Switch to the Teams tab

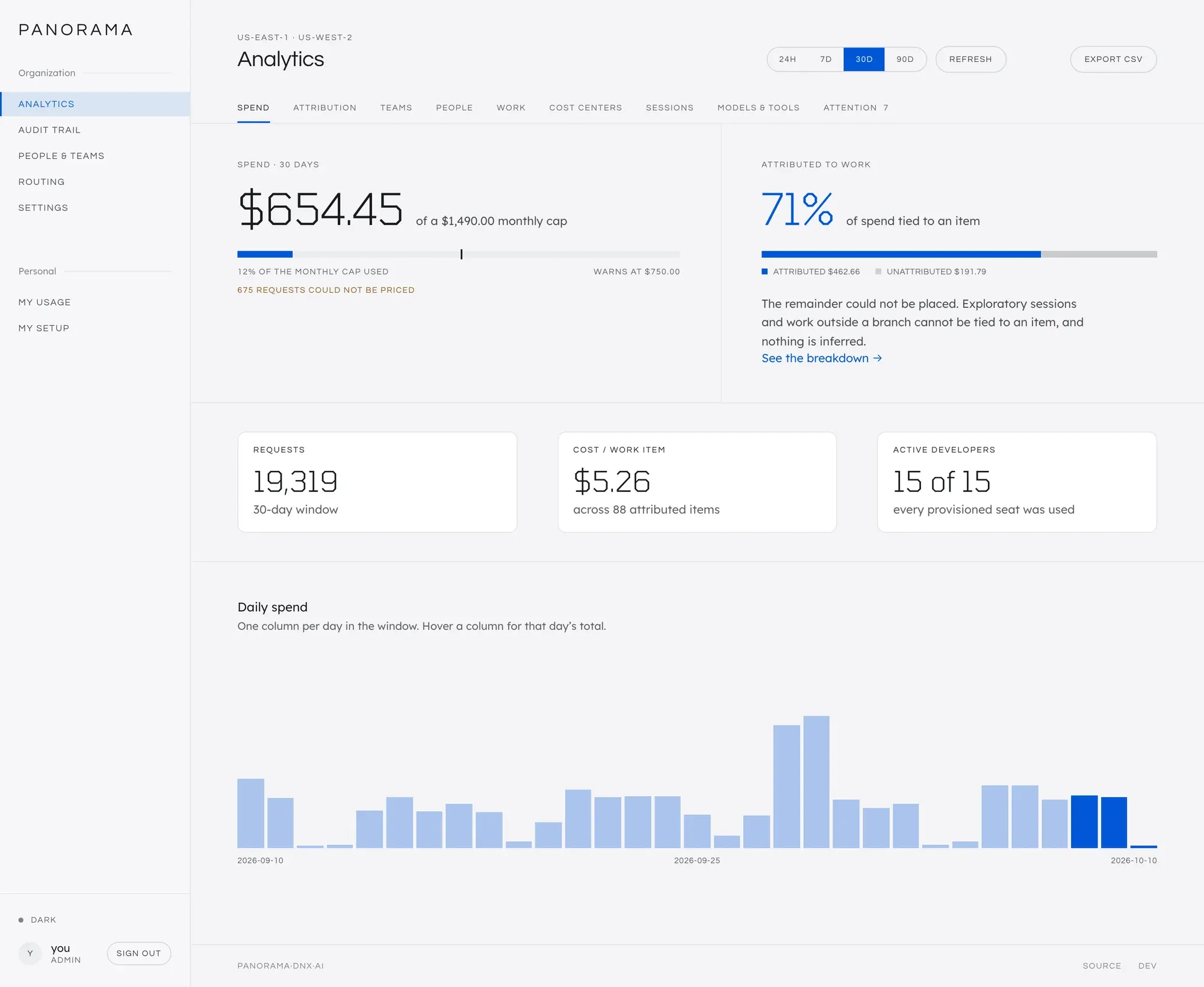pos(396,108)
